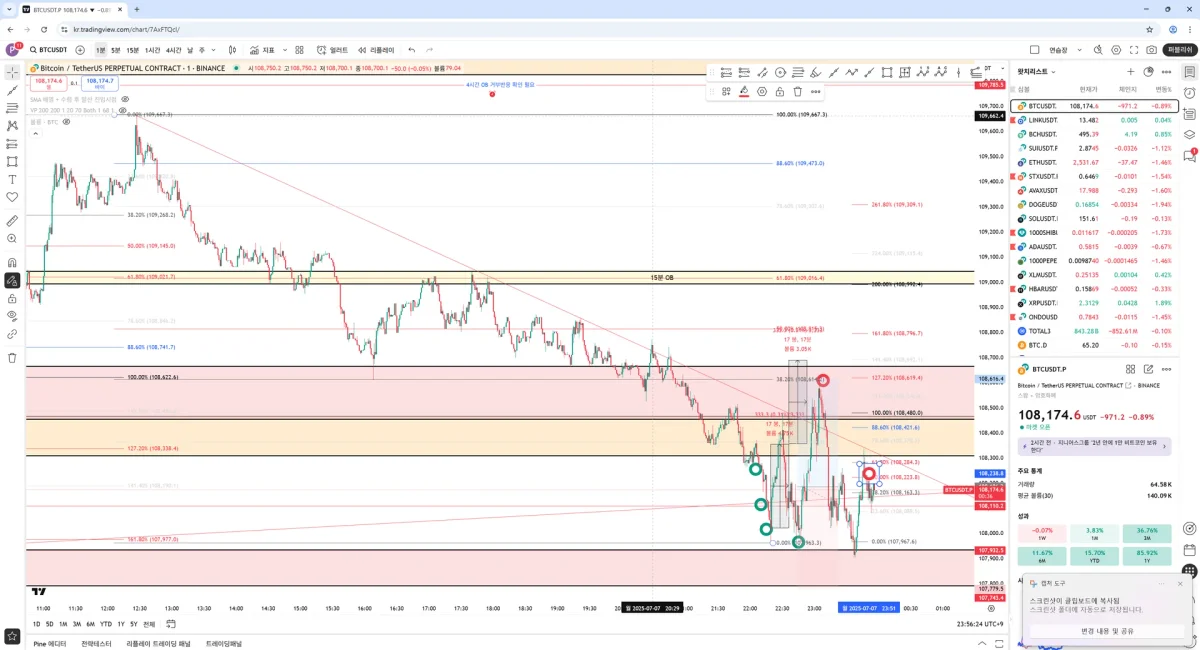Open the indicator templates grid icon
1200x650 pixels.
click(x=299, y=50)
